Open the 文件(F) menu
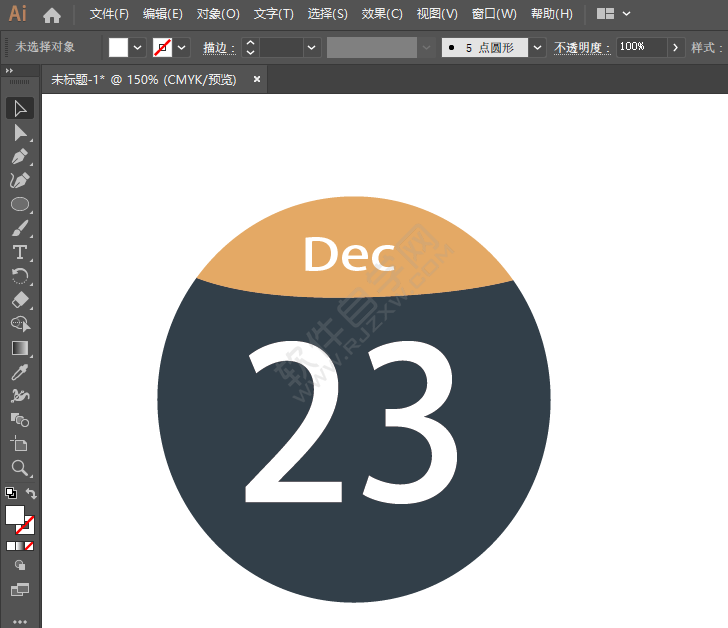Screen dimensions: 728x628 pyautogui.click(x=109, y=14)
